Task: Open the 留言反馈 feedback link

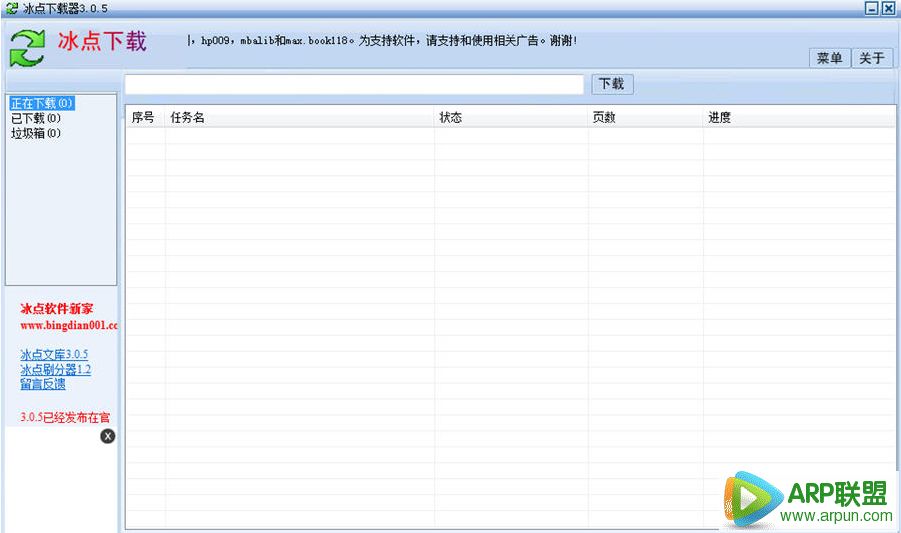Action: (x=43, y=384)
